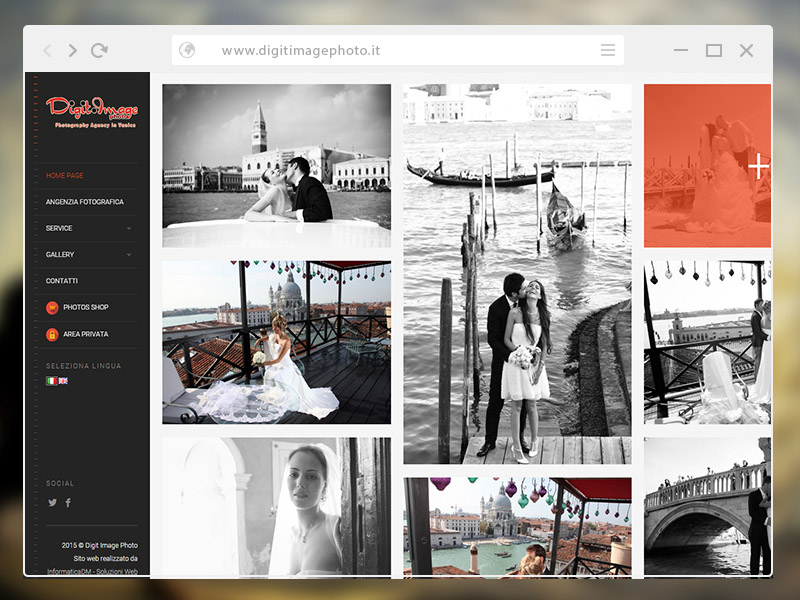Open color bride on terrace photo
800x600 pixels.
[277, 342]
